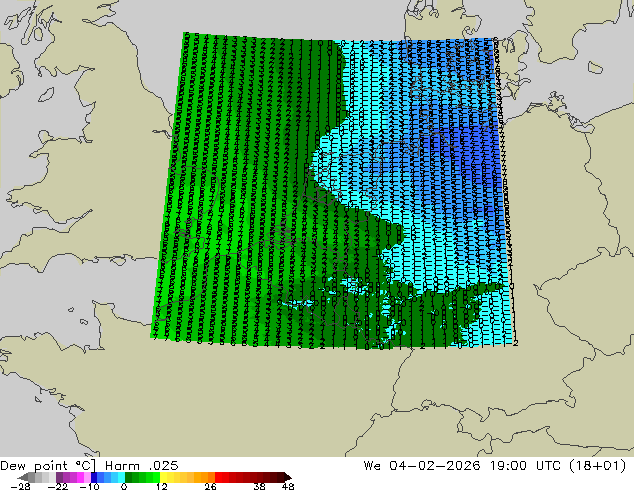Pick the cyan swatch in legend
634x490 pixels.
pos(121,477)
